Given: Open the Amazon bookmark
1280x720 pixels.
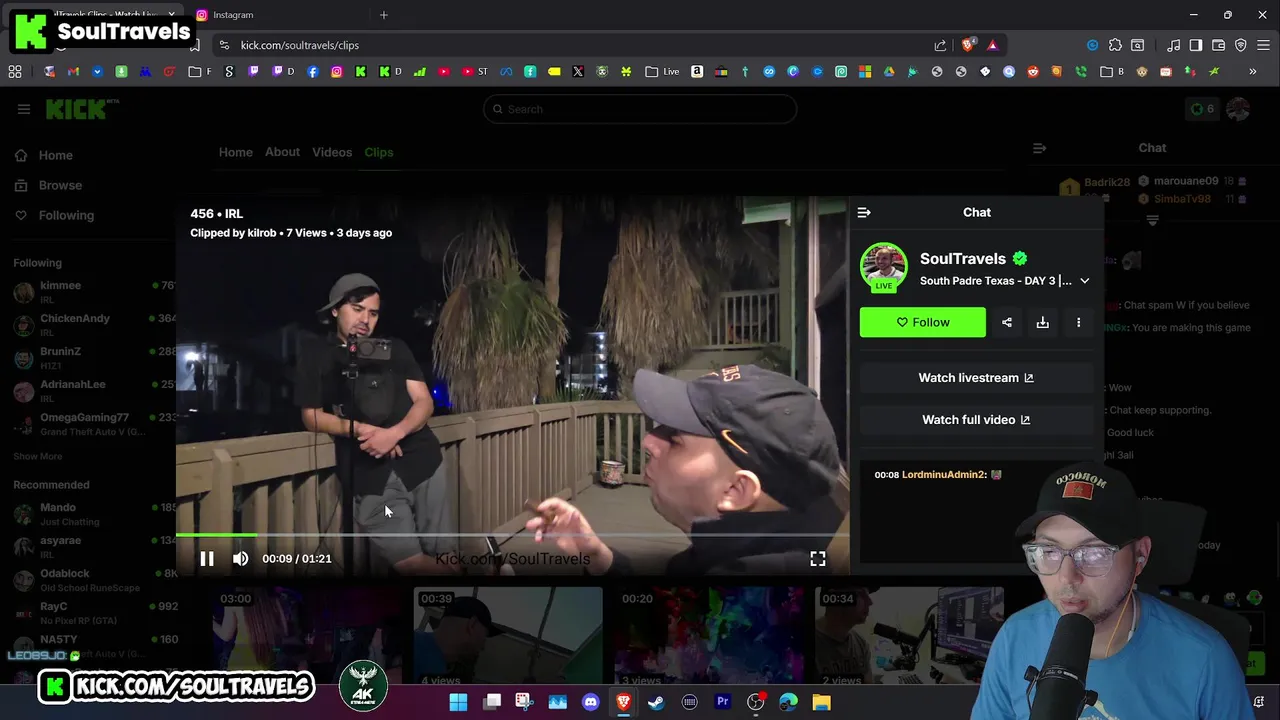Looking at the screenshot, I should tap(697, 72).
